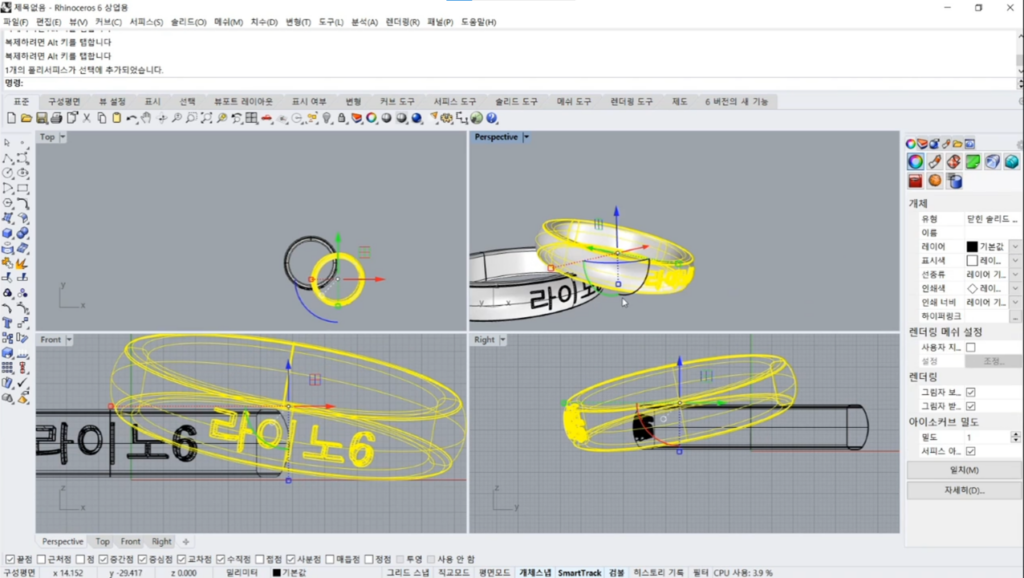The width and height of the screenshot is (1024, 578).
Task: Enable the 사용자 지정 mesh checkbox
Action: (970, 347)
